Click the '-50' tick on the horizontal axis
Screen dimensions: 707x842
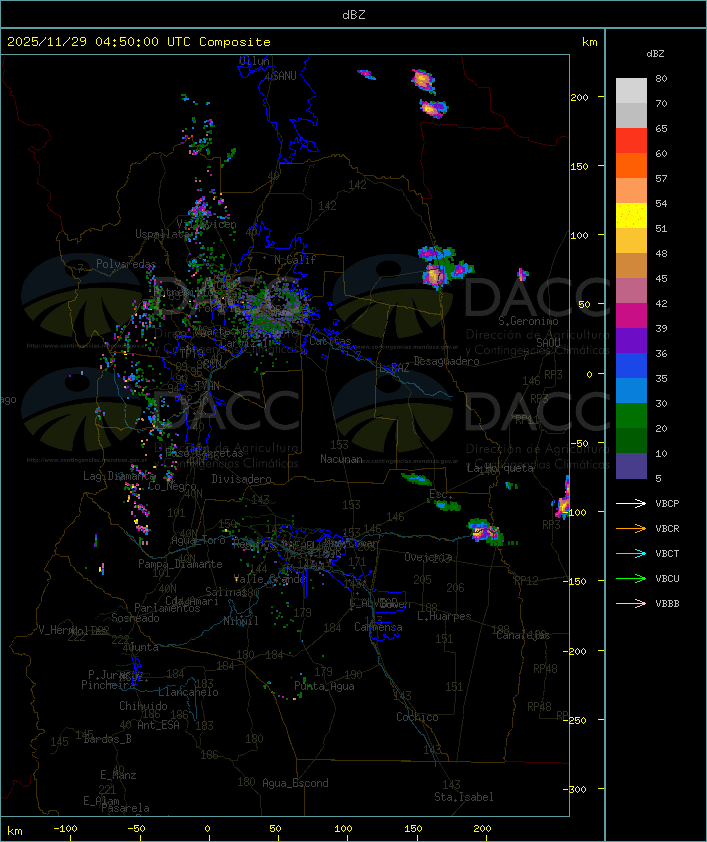[x=136, y=829]
